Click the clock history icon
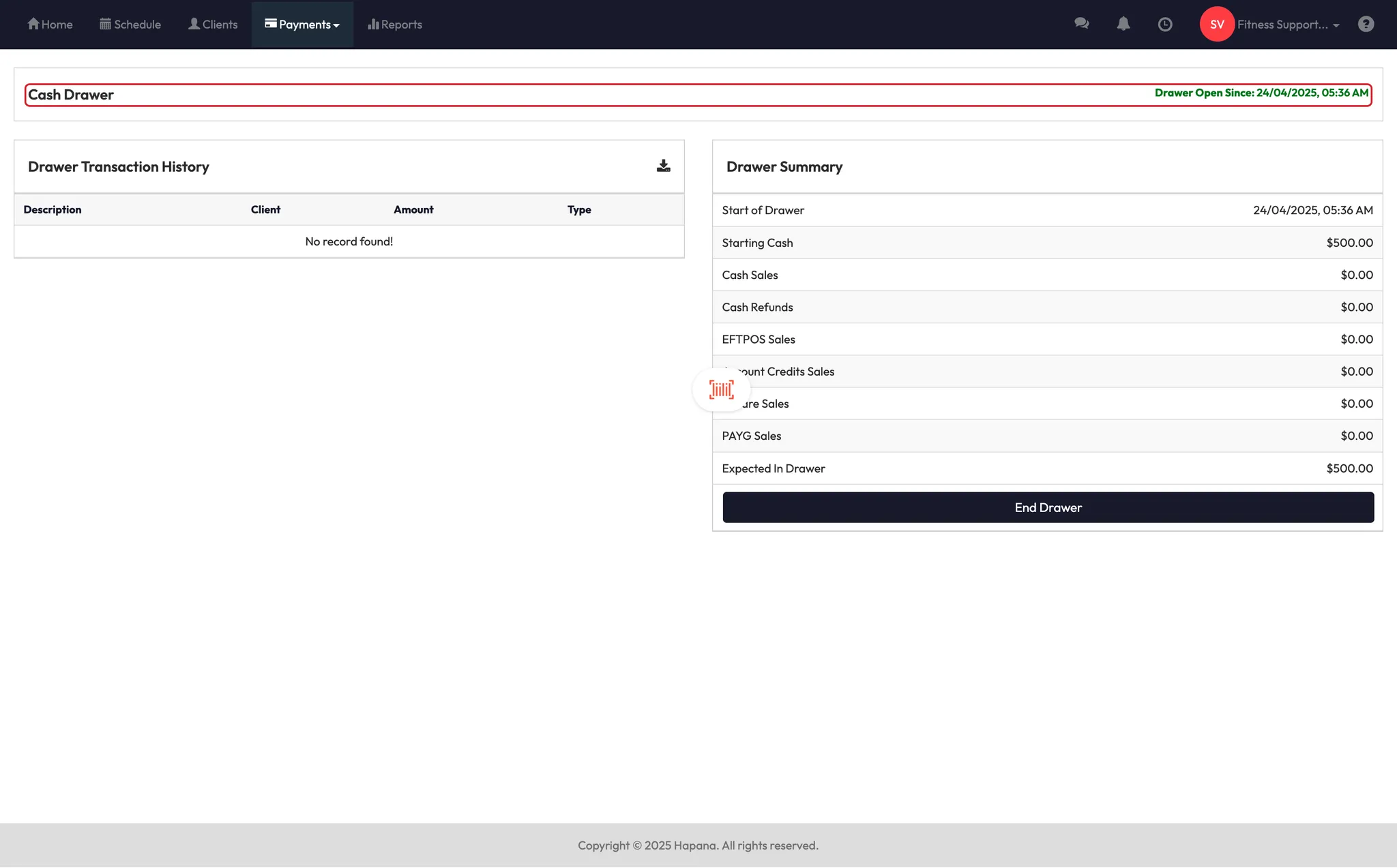Image resolution: width=1397 pixels, height=868 pixels. click(x=1165, y=25)
